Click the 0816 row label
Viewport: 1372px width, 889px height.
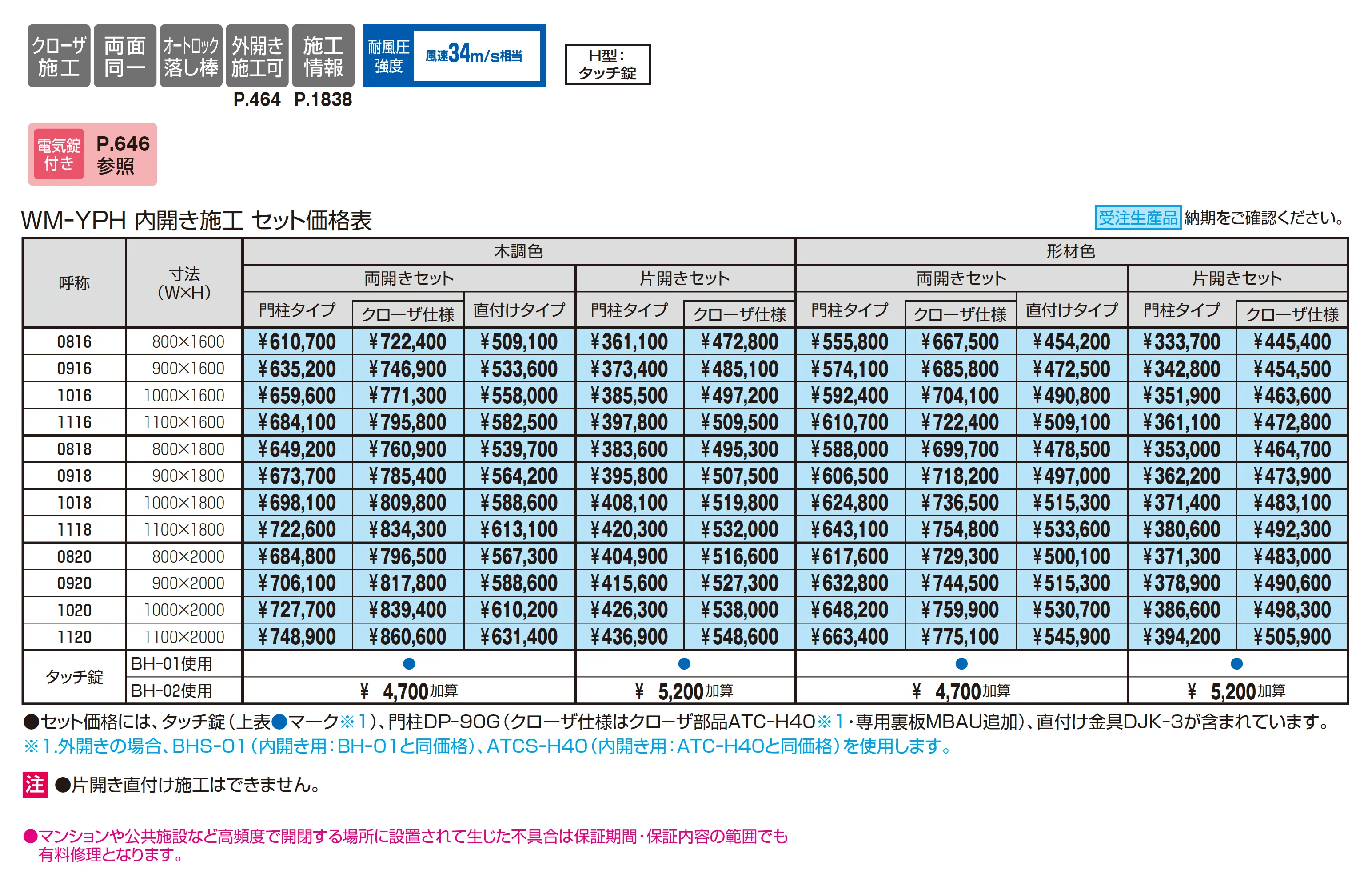coord(74,341)
